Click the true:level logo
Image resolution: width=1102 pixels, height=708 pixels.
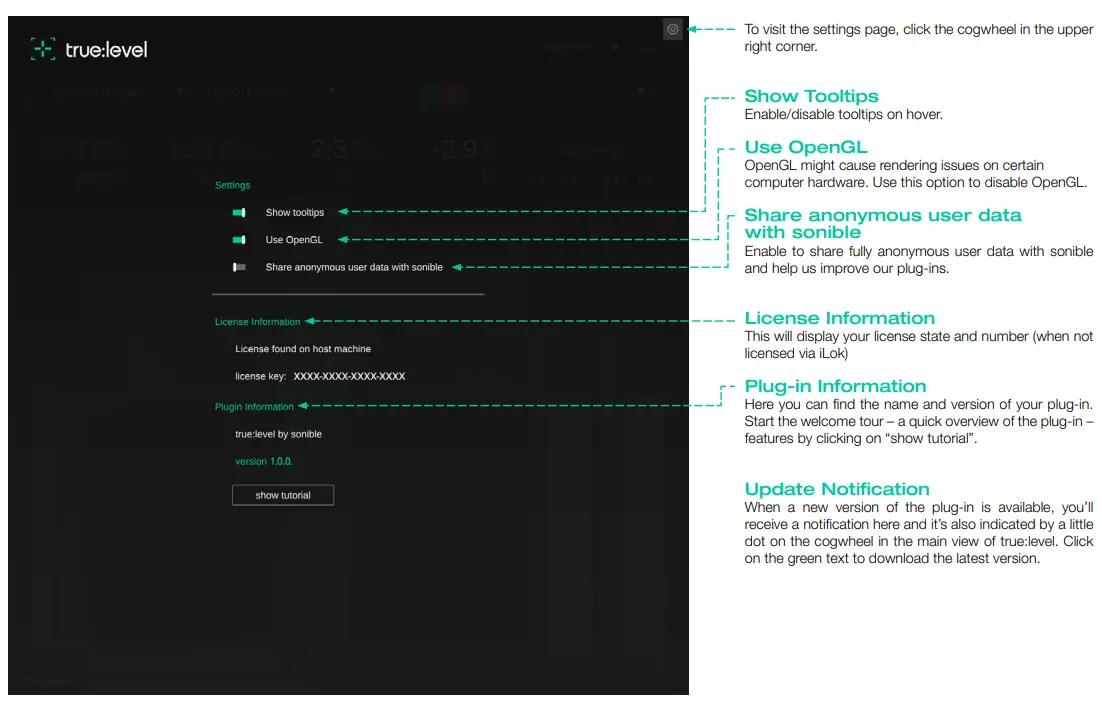89,49
